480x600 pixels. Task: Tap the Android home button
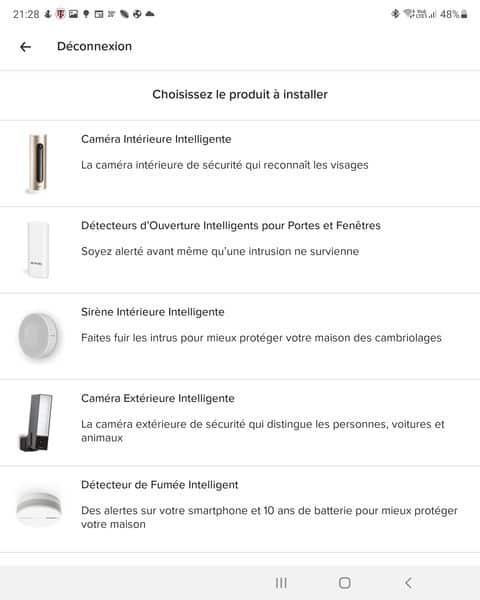(344, 583)
